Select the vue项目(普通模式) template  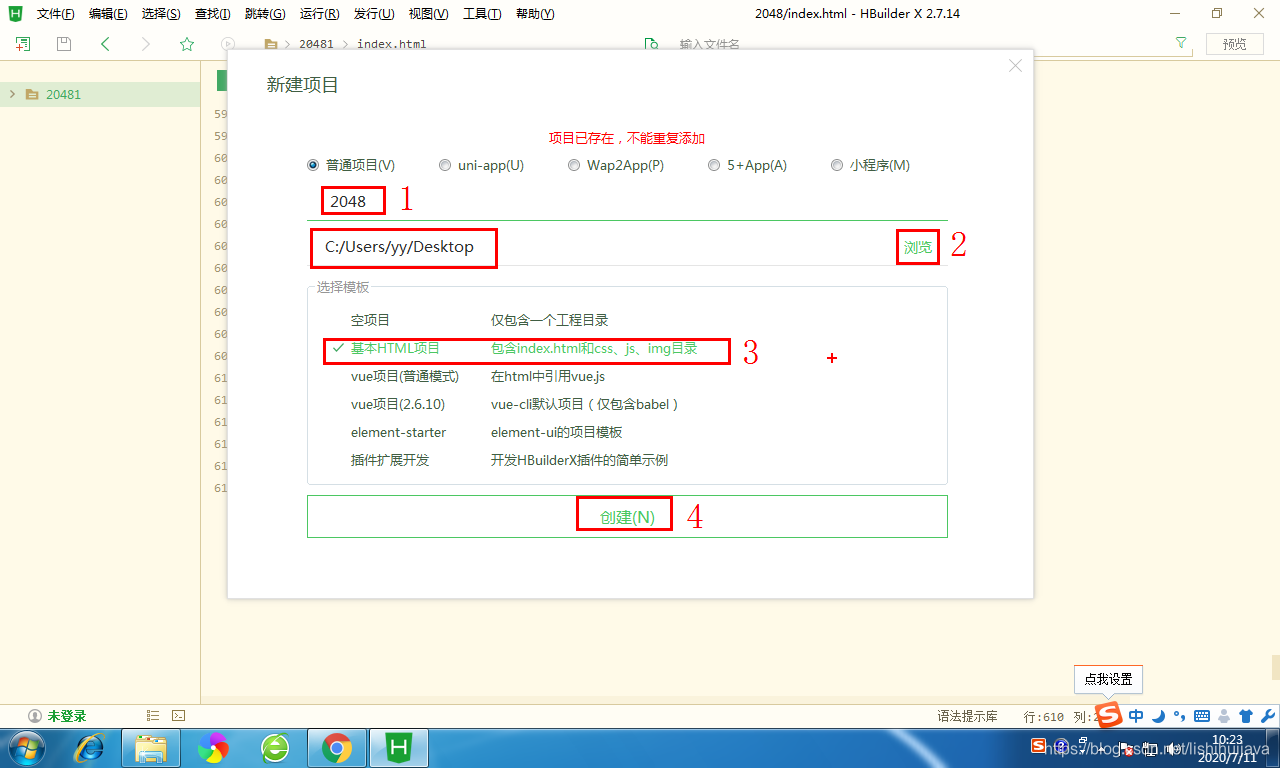click(x=627, y=376)
